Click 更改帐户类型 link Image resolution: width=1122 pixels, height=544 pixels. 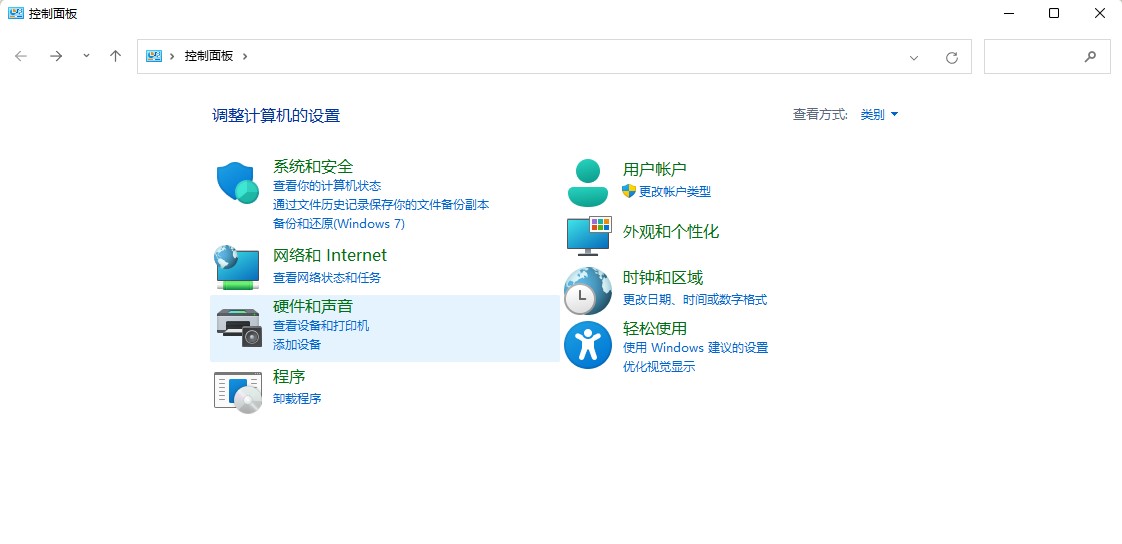pyautogui.click(x=674, y=191)
